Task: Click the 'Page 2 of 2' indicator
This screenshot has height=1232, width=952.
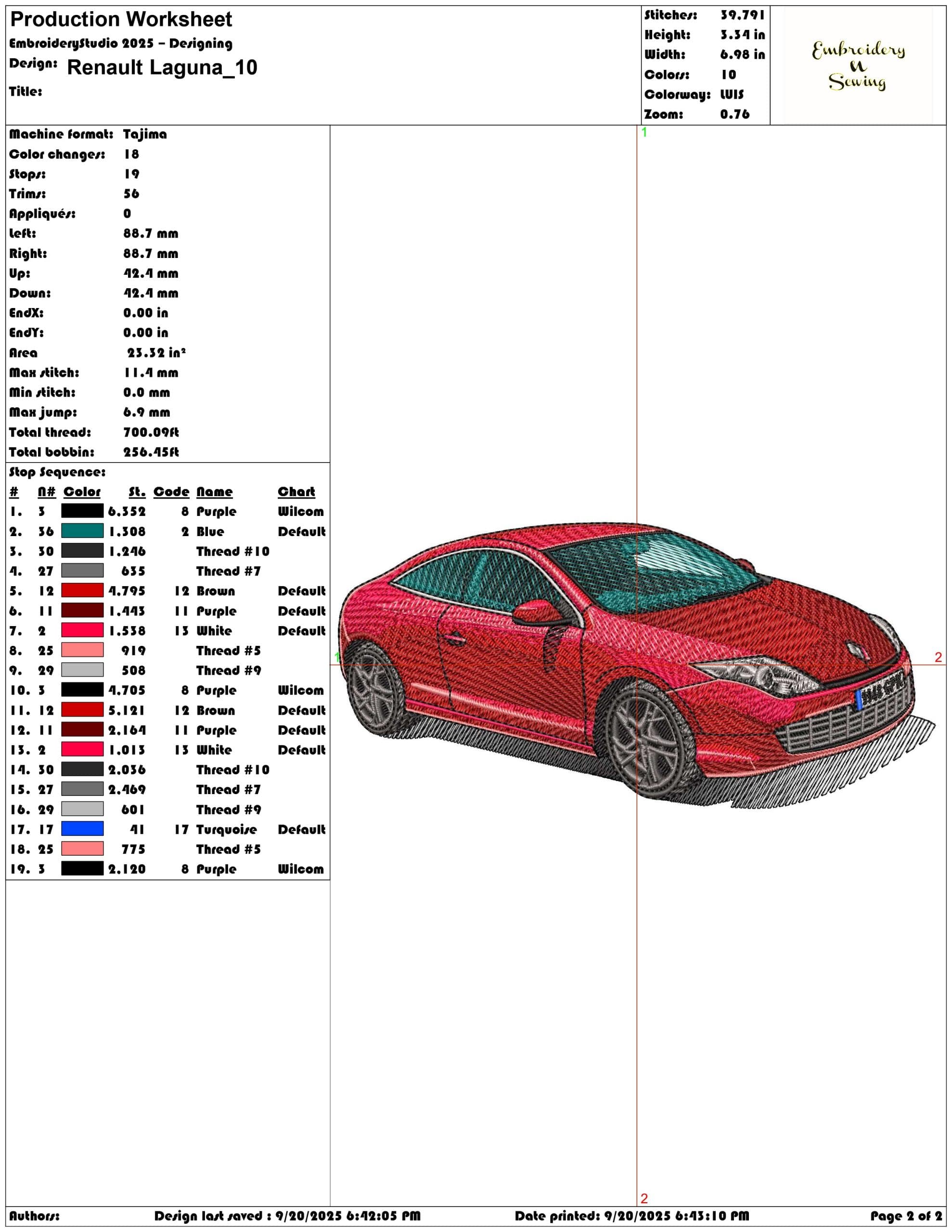Action: click(x=906, y=1216)
